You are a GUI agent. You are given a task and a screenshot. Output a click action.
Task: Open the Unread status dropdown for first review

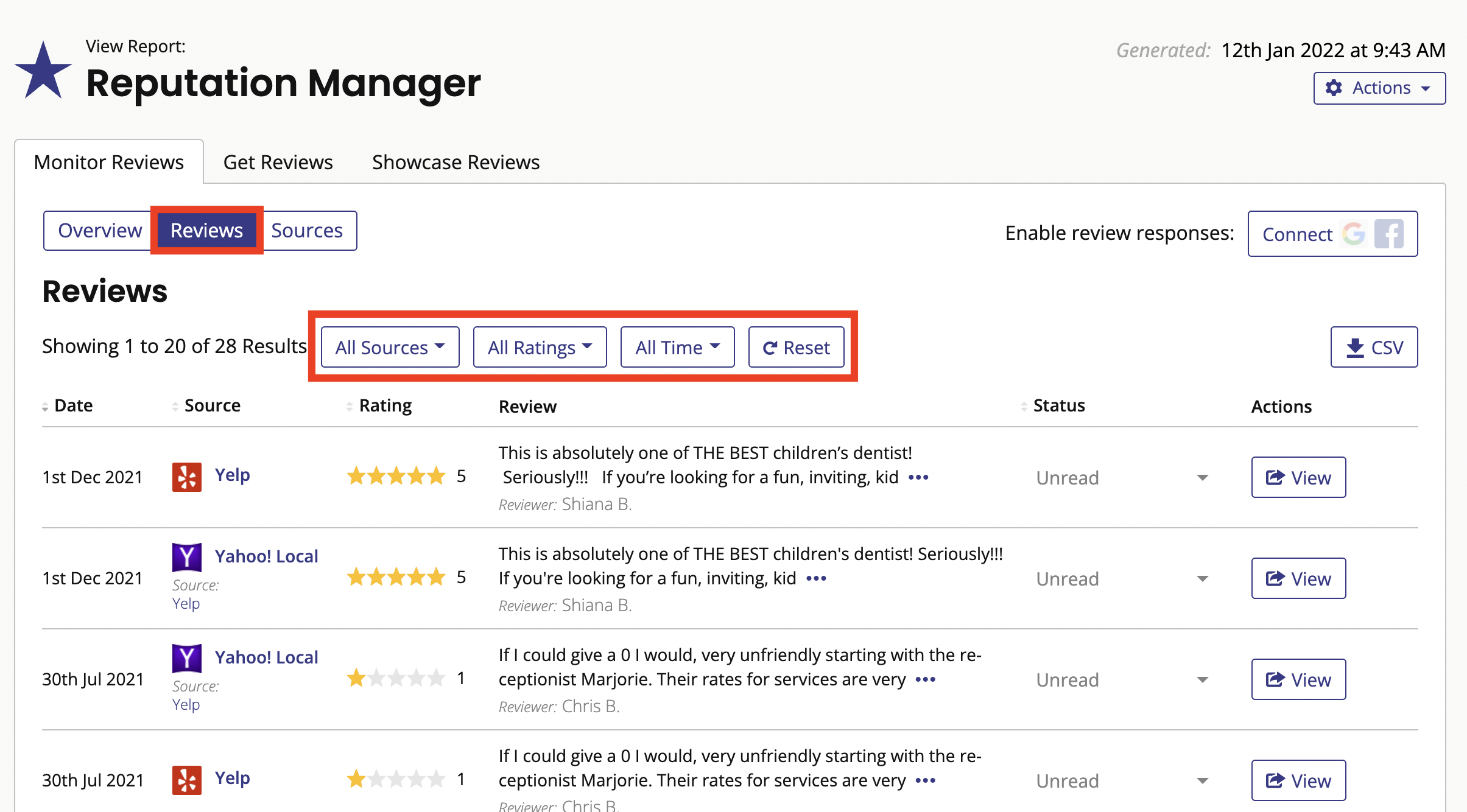pos(1122,477)
